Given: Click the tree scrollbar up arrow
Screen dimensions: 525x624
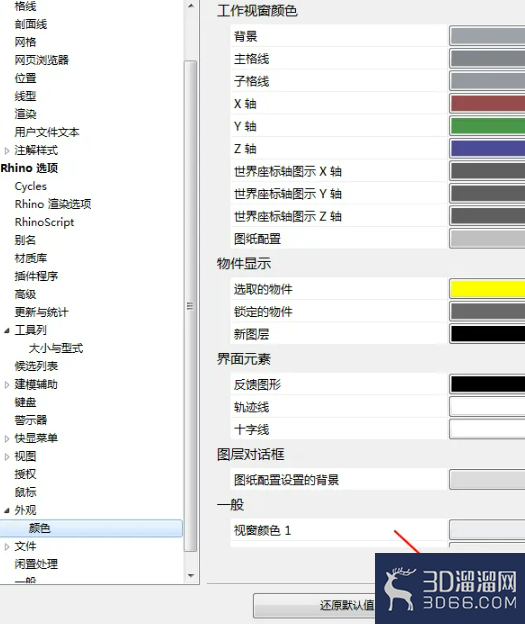Looking at the screenshot, I should (191, 6).
